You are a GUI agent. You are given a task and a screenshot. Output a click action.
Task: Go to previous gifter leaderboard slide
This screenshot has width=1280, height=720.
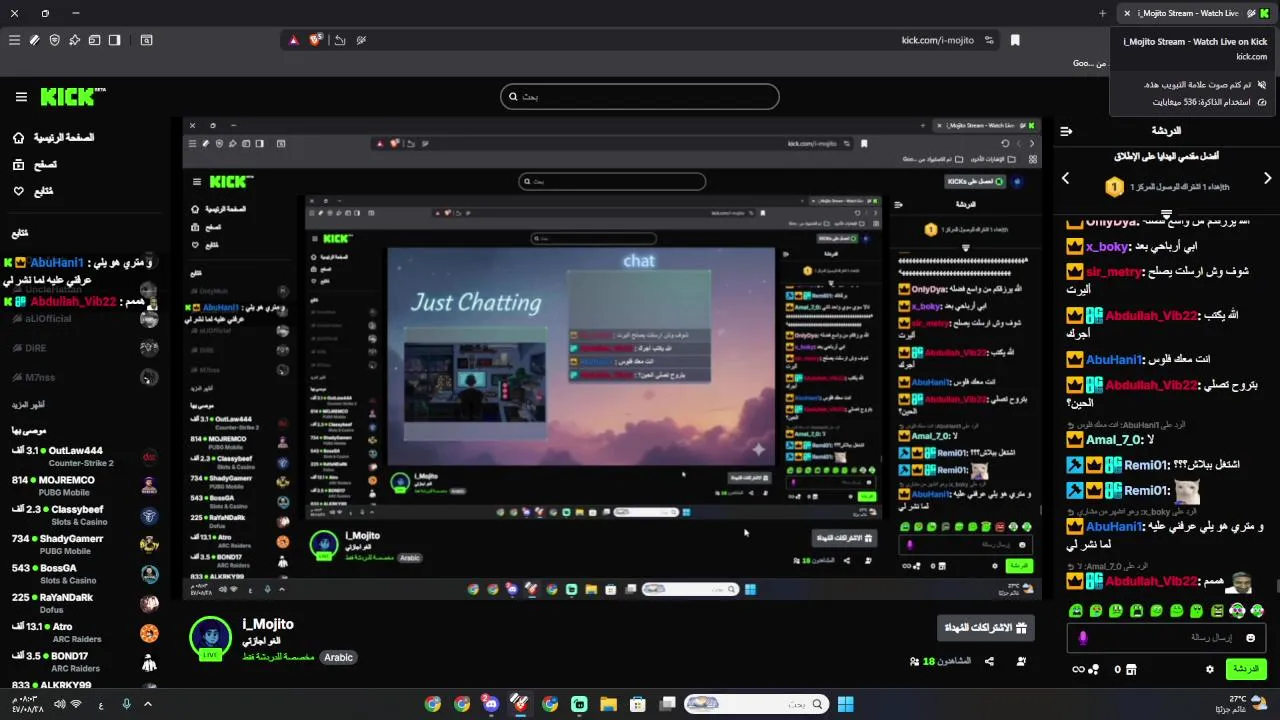[1065, 178]
